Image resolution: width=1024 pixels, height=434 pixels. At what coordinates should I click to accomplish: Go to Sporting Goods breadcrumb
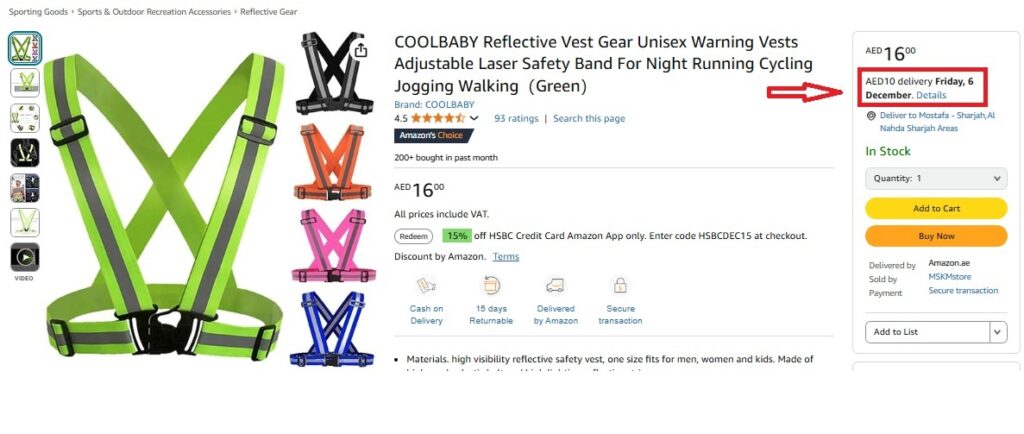(38, 12)
